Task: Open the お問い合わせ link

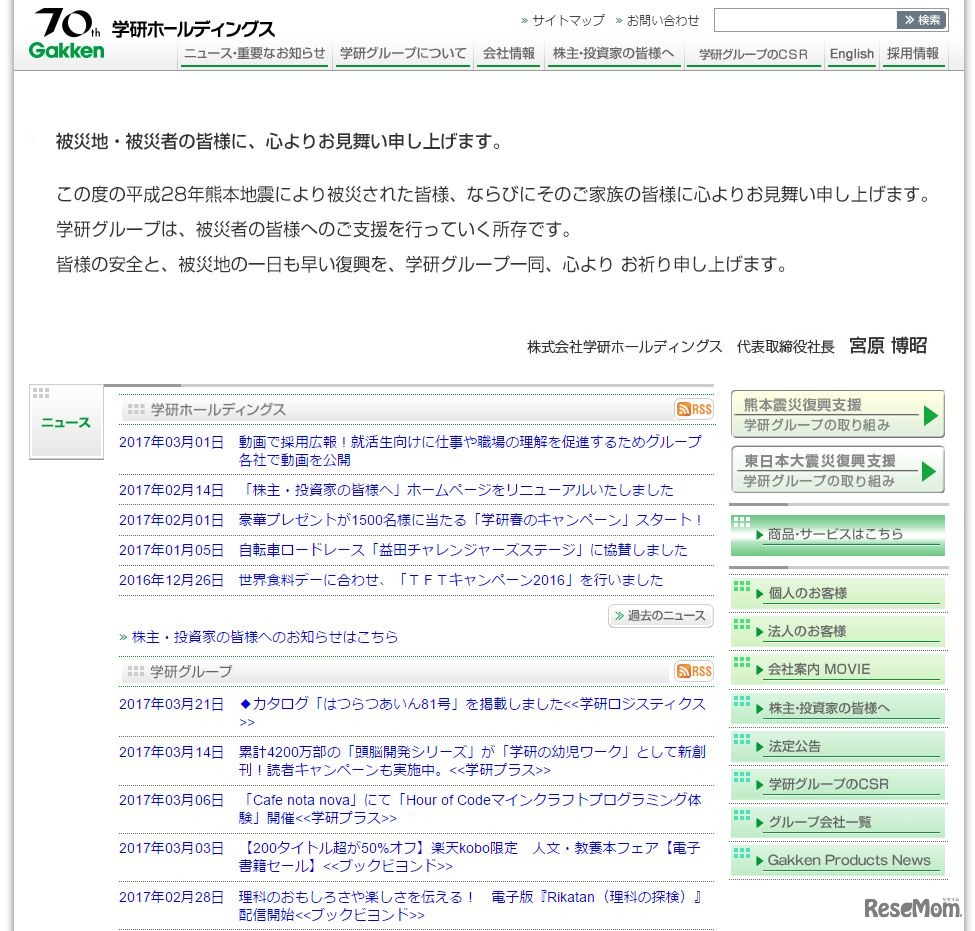Action: [x=660, y=19]
